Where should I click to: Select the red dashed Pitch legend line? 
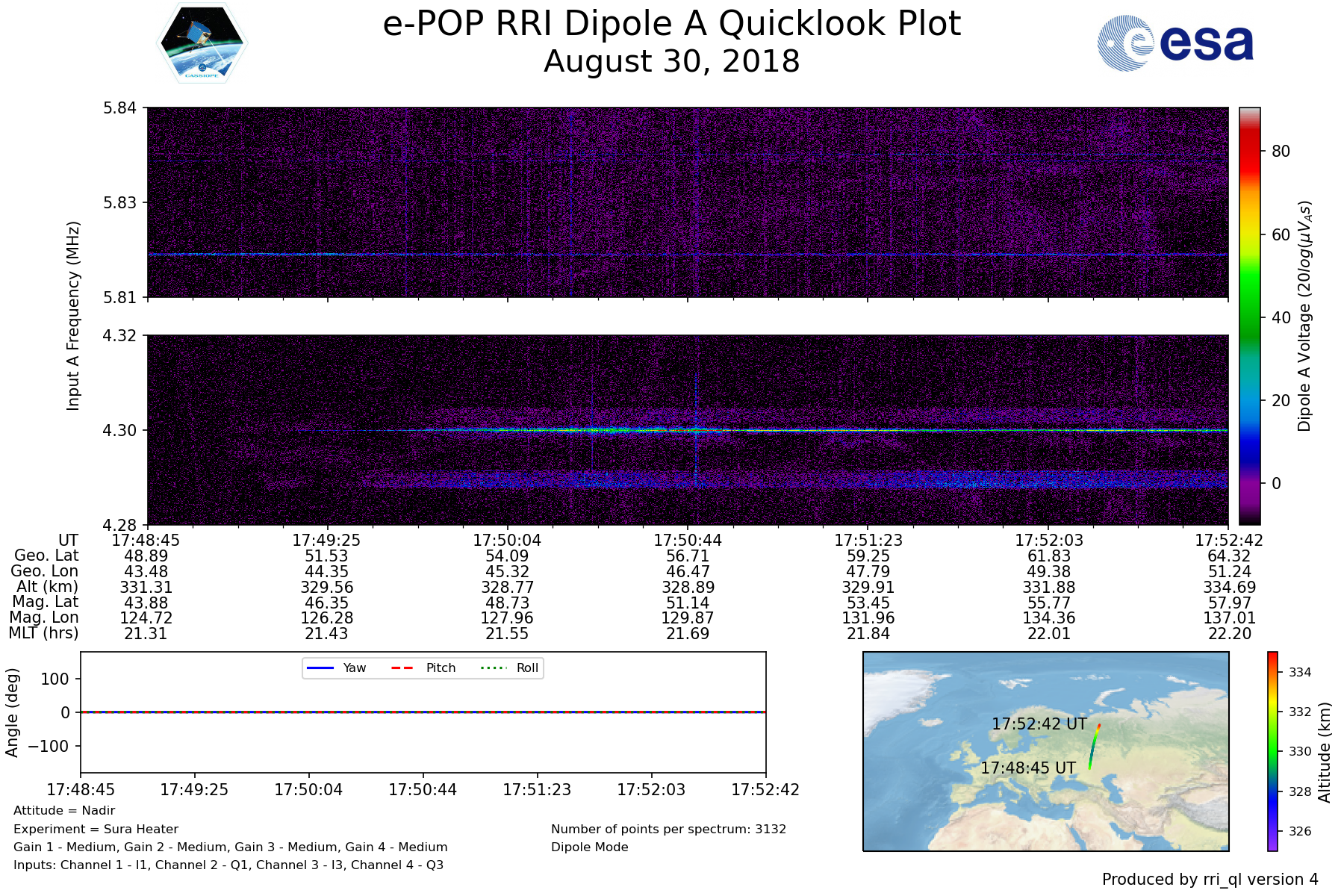pyautogui.click(x=402, y=668)
